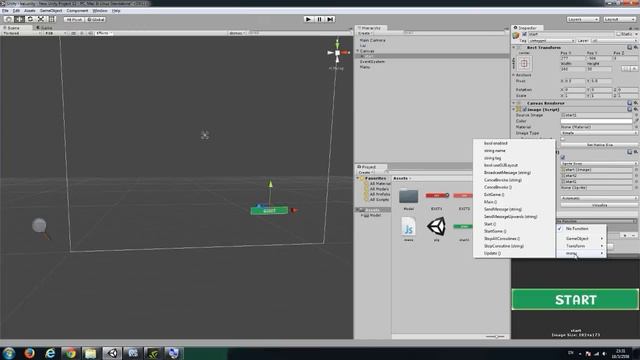Click the scene orientation gizmo
The height and width of the screenshot is (360, 640).
click(338, 53)
